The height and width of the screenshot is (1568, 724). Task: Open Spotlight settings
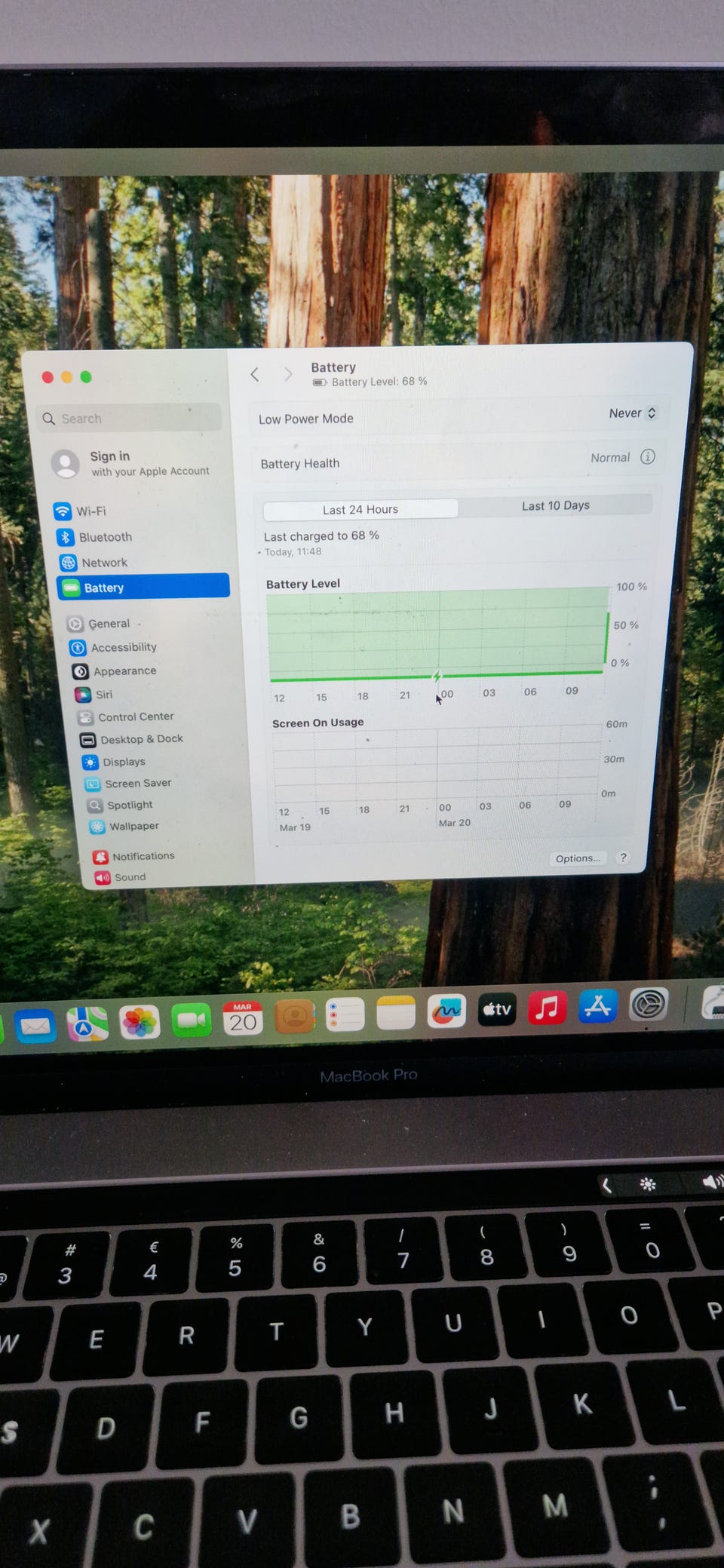pos(120,805)
